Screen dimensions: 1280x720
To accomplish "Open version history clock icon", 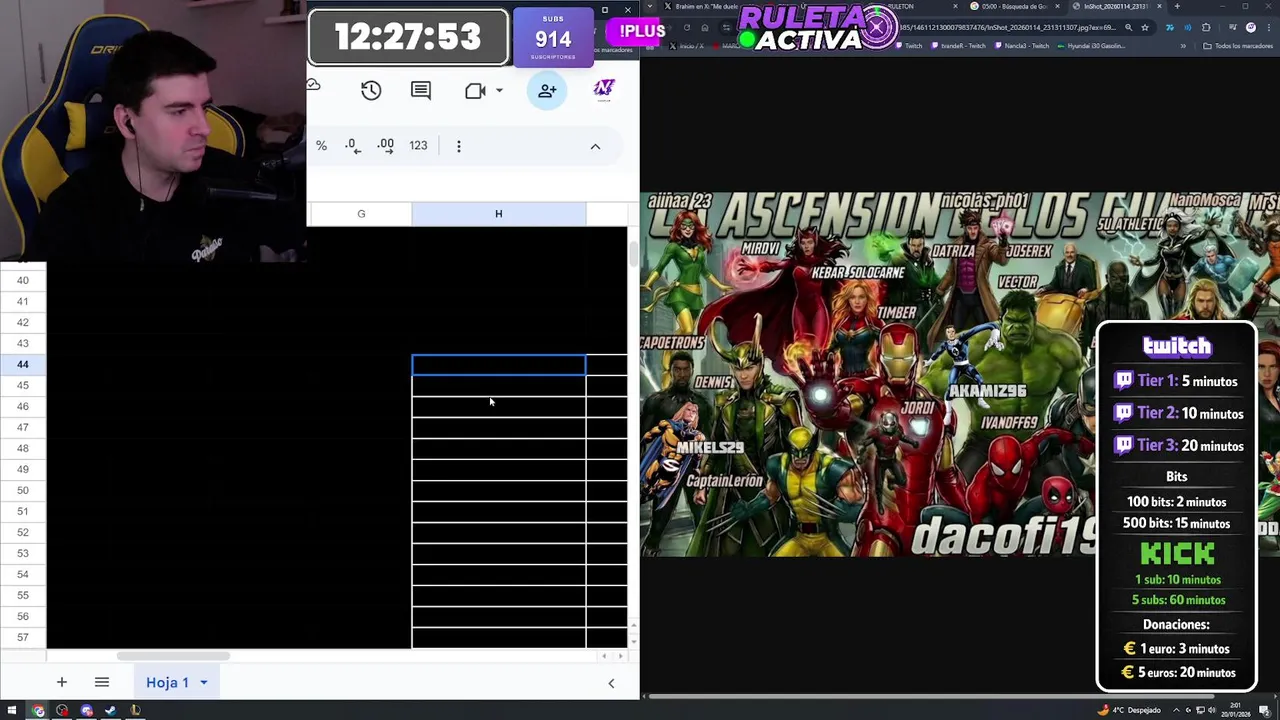I will 371,90.
